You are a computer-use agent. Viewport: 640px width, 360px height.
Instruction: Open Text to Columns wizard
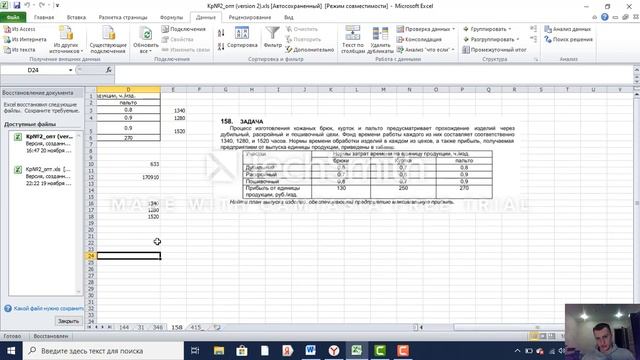point(353,39)
